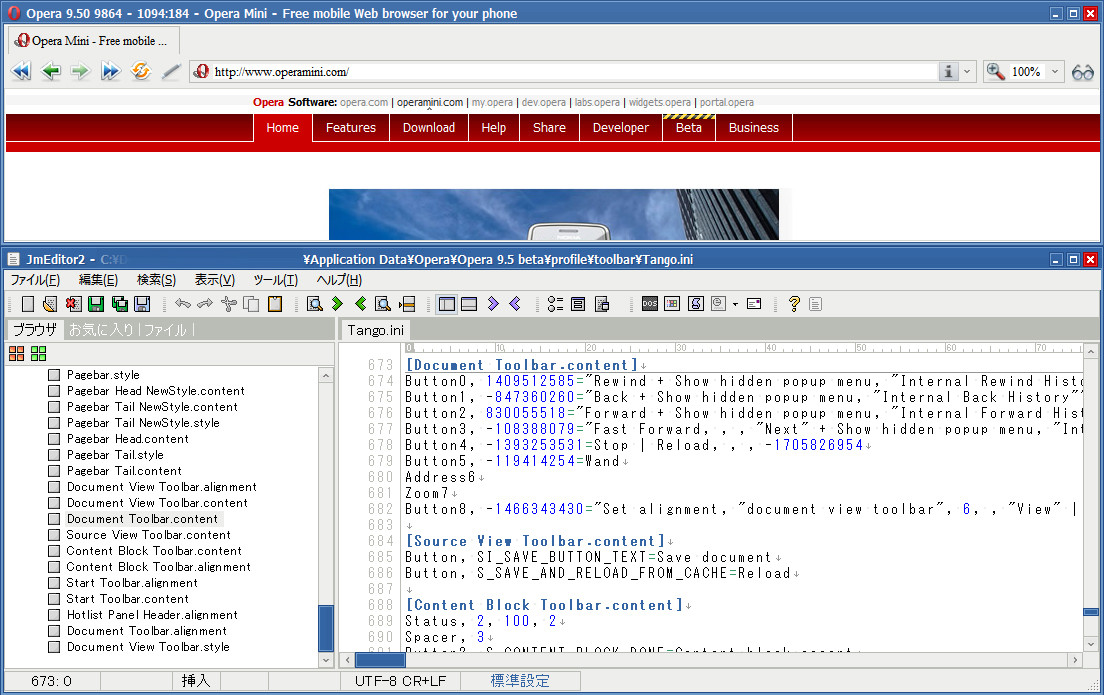Image resolution: width=1104 pixels, height=695 pixels.
Task: Check Hotlist Panel Header.alignment checkbox
Action: coord(54,615)
